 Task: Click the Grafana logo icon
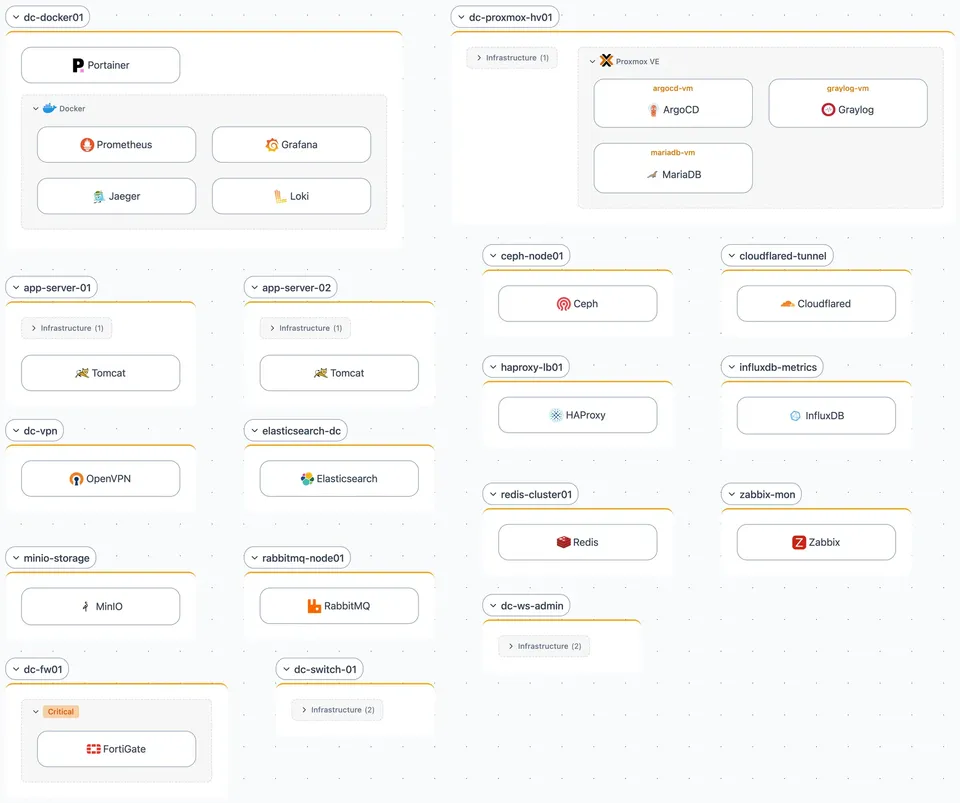(x=272, y=145)
